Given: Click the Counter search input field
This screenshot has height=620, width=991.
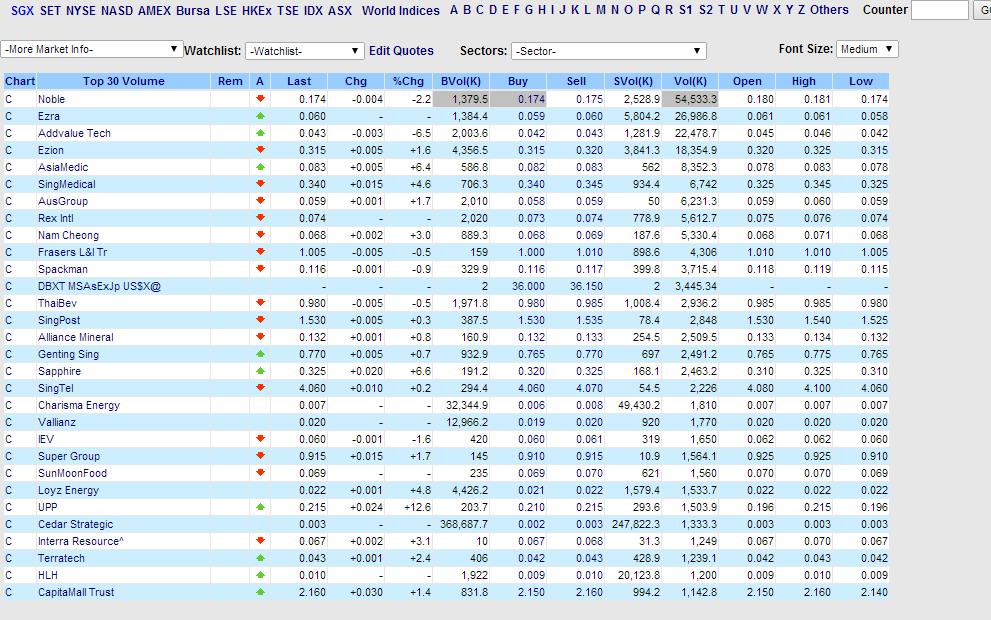Looking at the screenshot, I should pos(939,10).
